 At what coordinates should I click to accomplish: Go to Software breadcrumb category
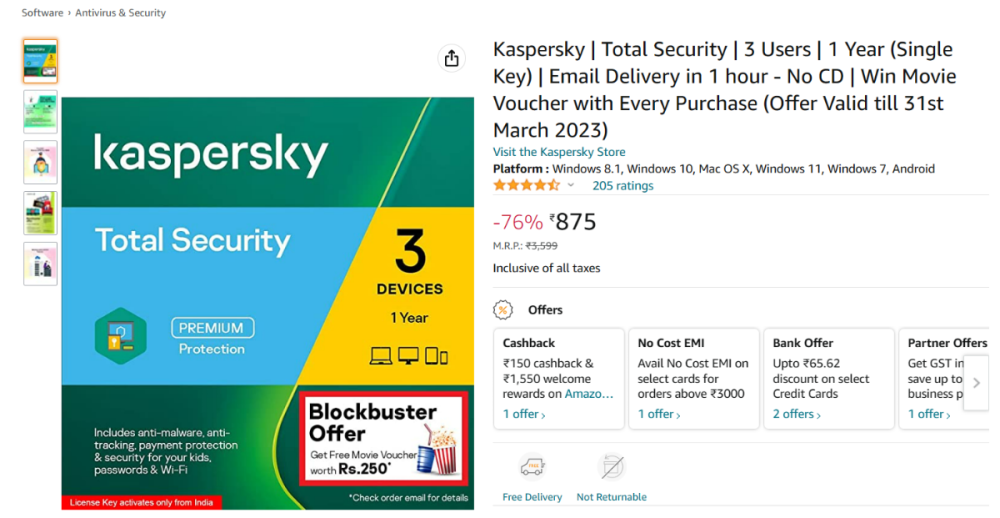43,13
